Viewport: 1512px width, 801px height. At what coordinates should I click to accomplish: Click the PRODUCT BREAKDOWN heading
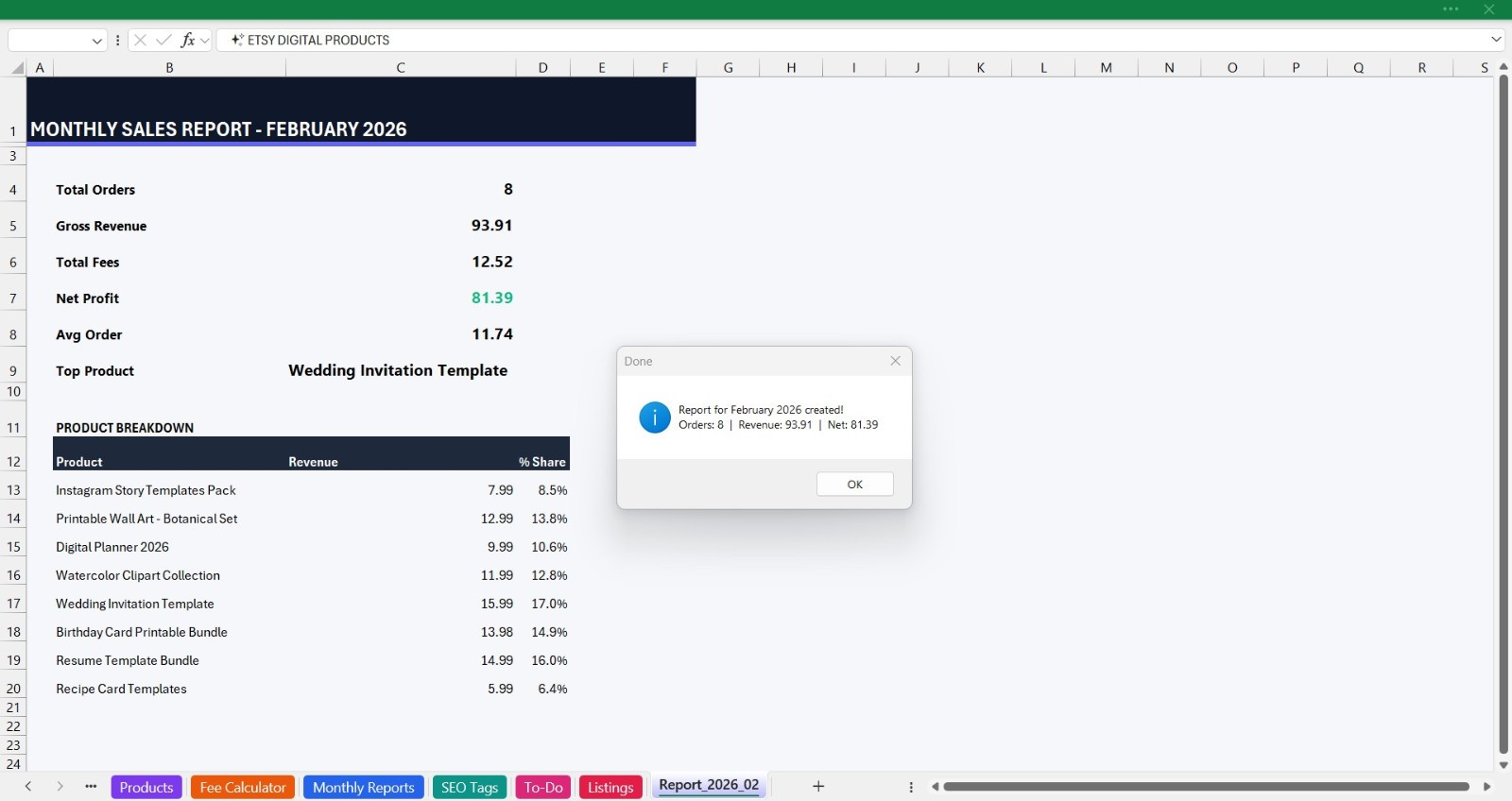coord(125,428)
